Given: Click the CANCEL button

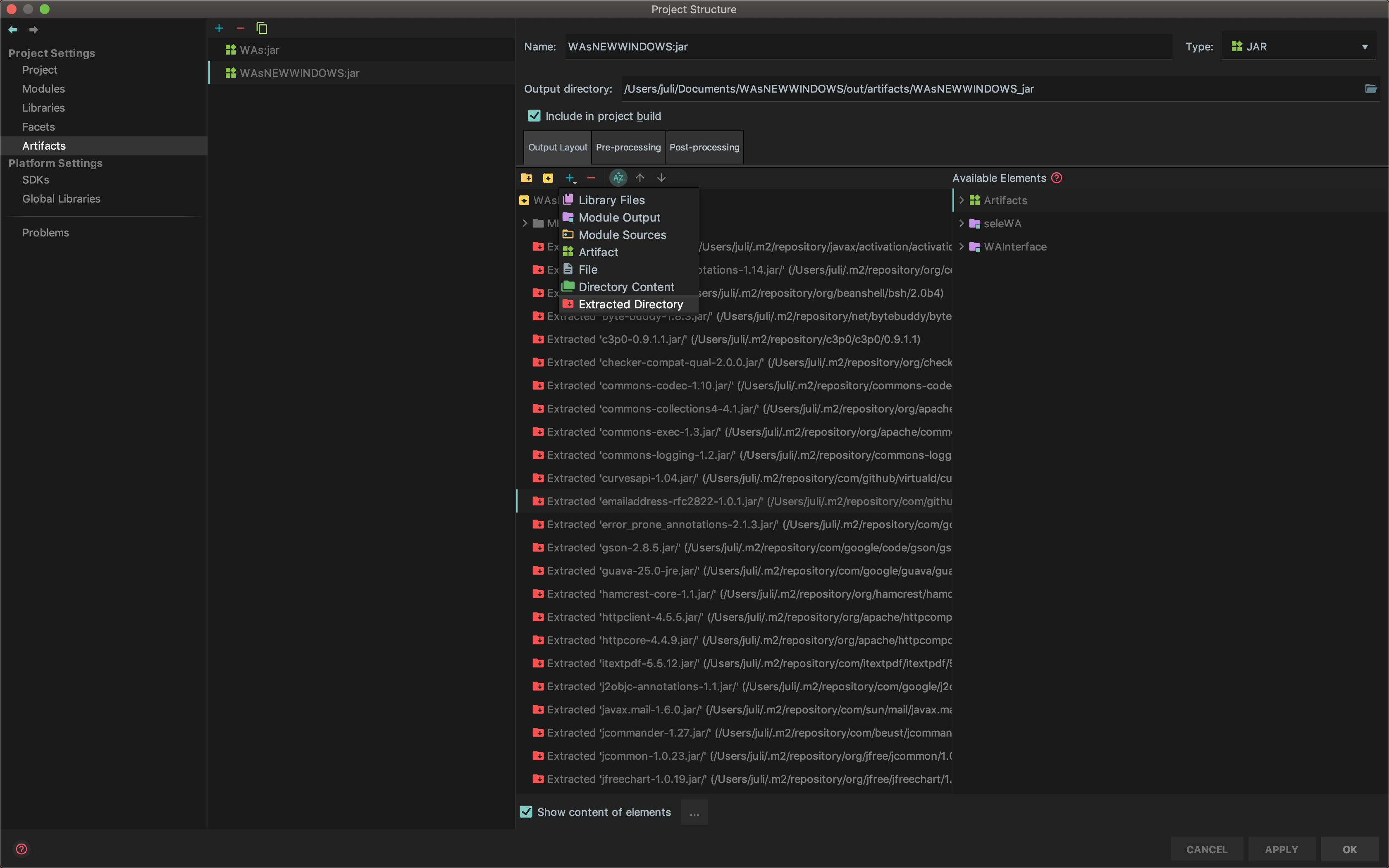Looking at the screenshot, I should tap(1206, 849).
